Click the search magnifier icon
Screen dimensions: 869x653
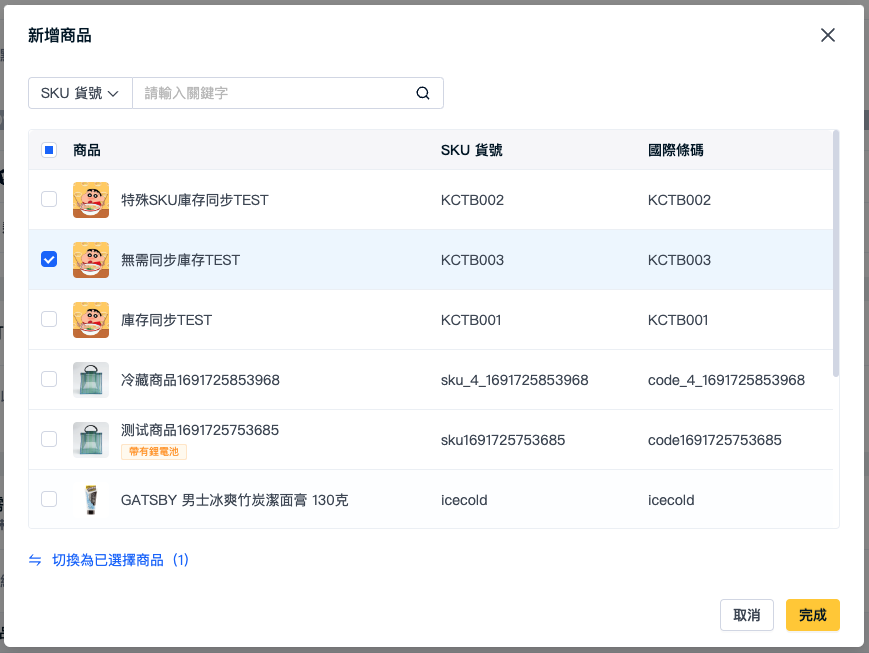pyautogui.click(x=423, y=93)
